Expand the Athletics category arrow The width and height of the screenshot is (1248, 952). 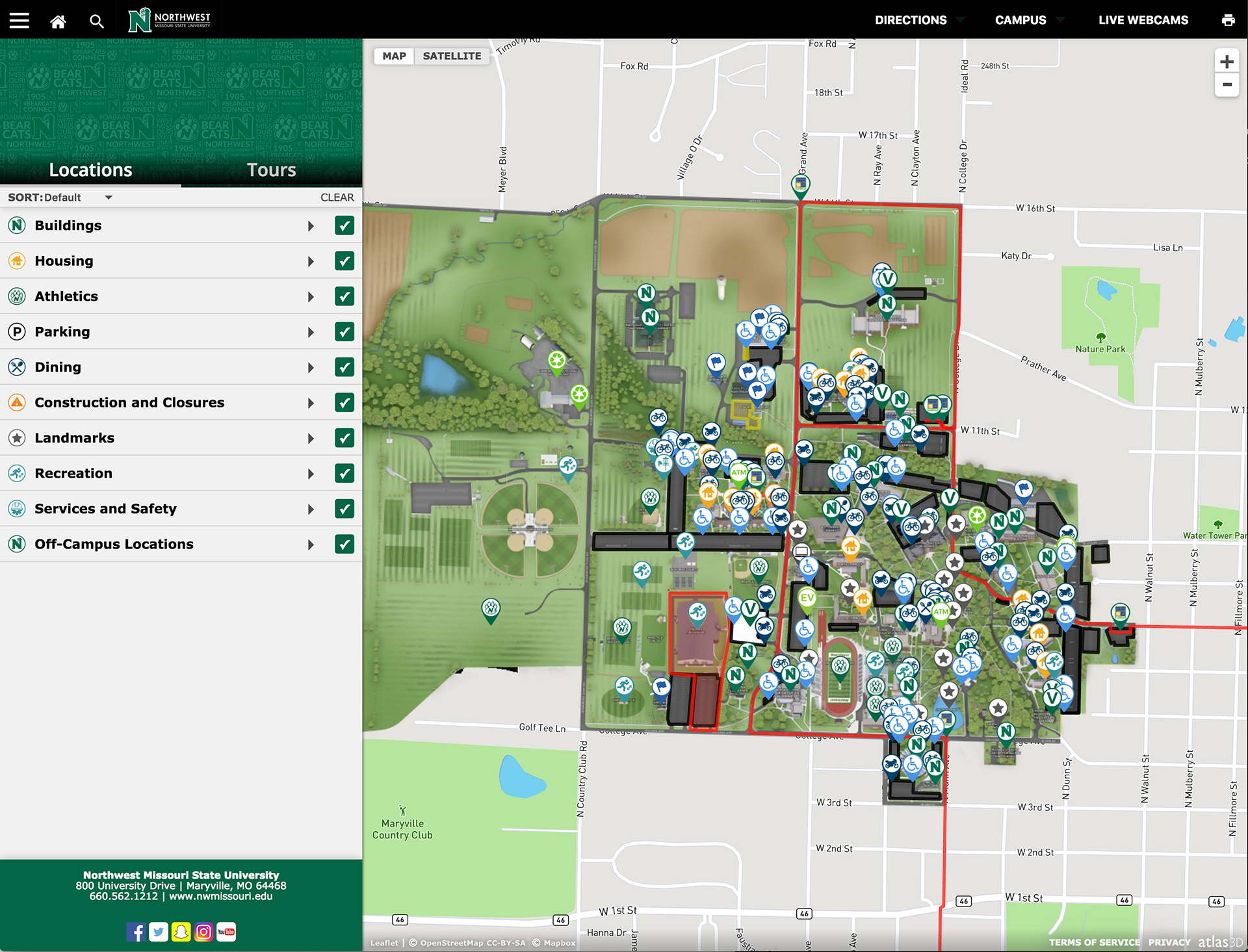(x=311, y=297)
